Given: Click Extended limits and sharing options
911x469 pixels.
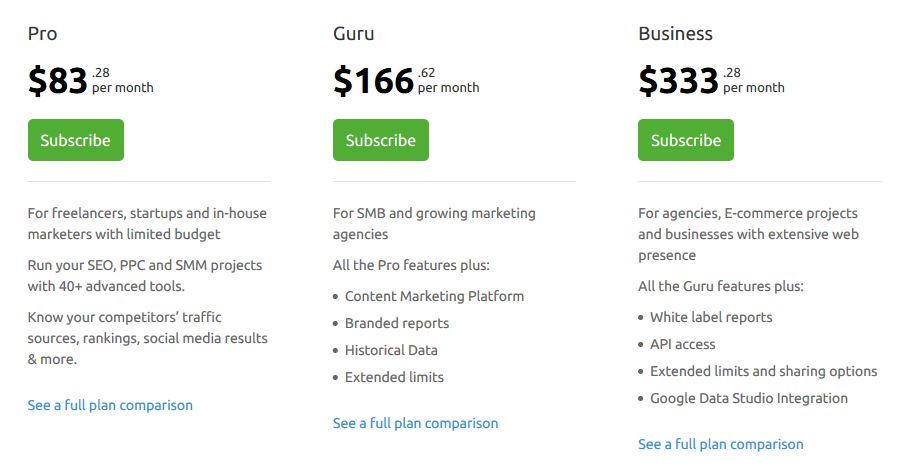Looking at the screenshot, I should coord(763,371).
